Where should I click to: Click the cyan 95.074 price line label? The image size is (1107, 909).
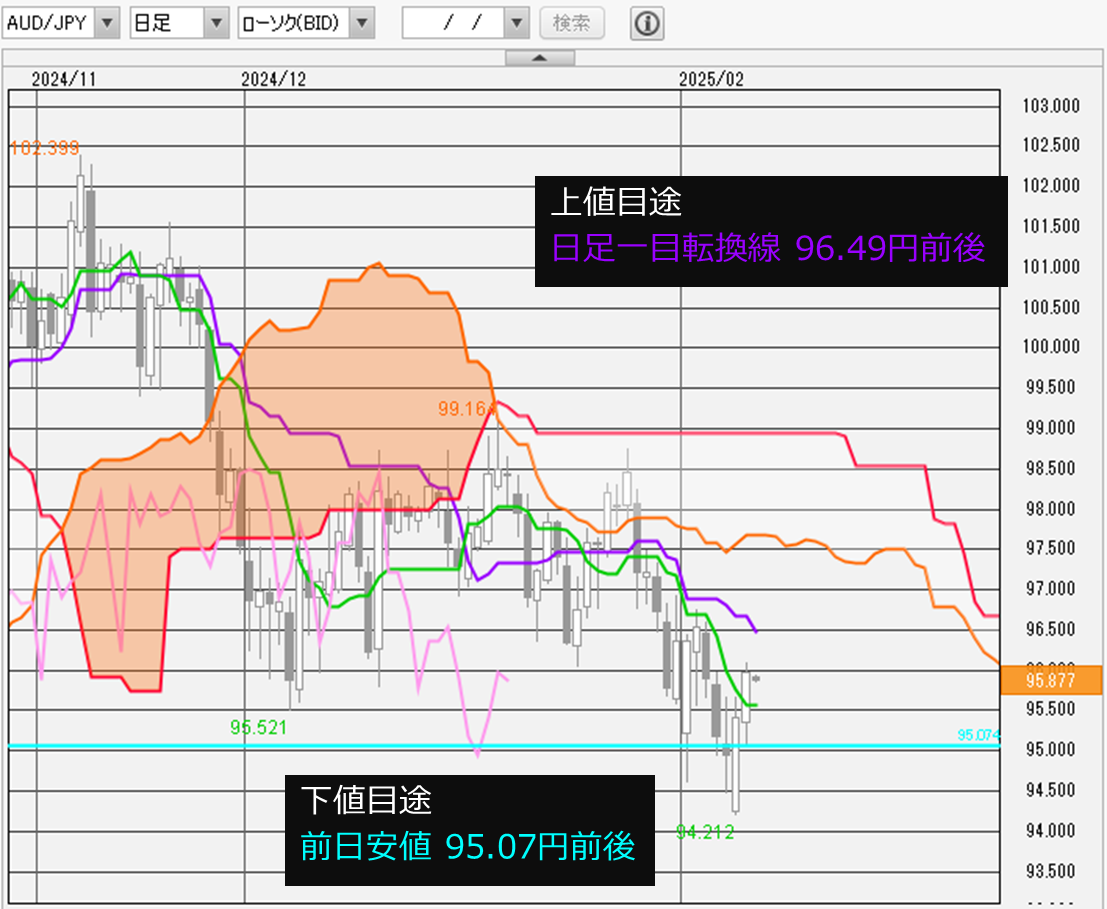(978, 736)
